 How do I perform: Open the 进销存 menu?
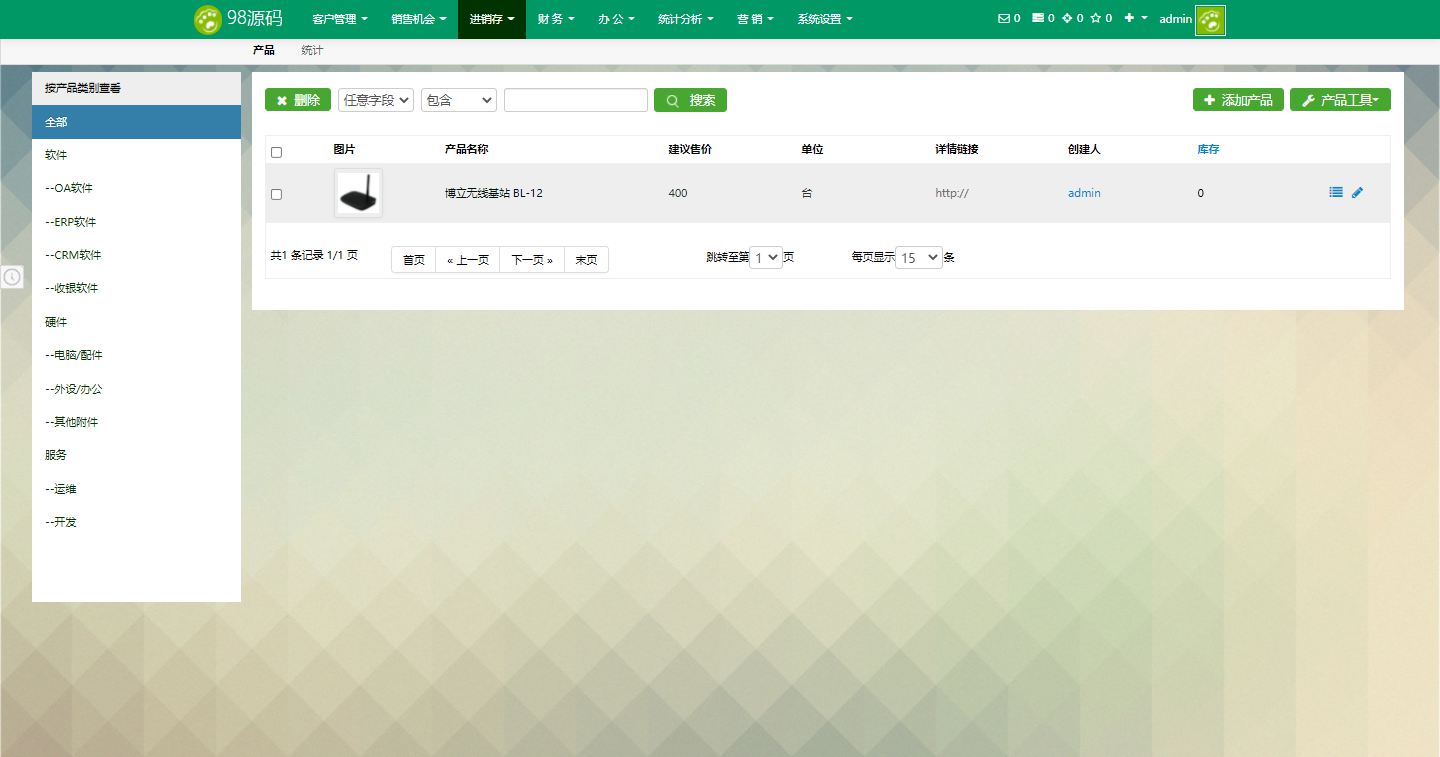click(x=491, y=18)
